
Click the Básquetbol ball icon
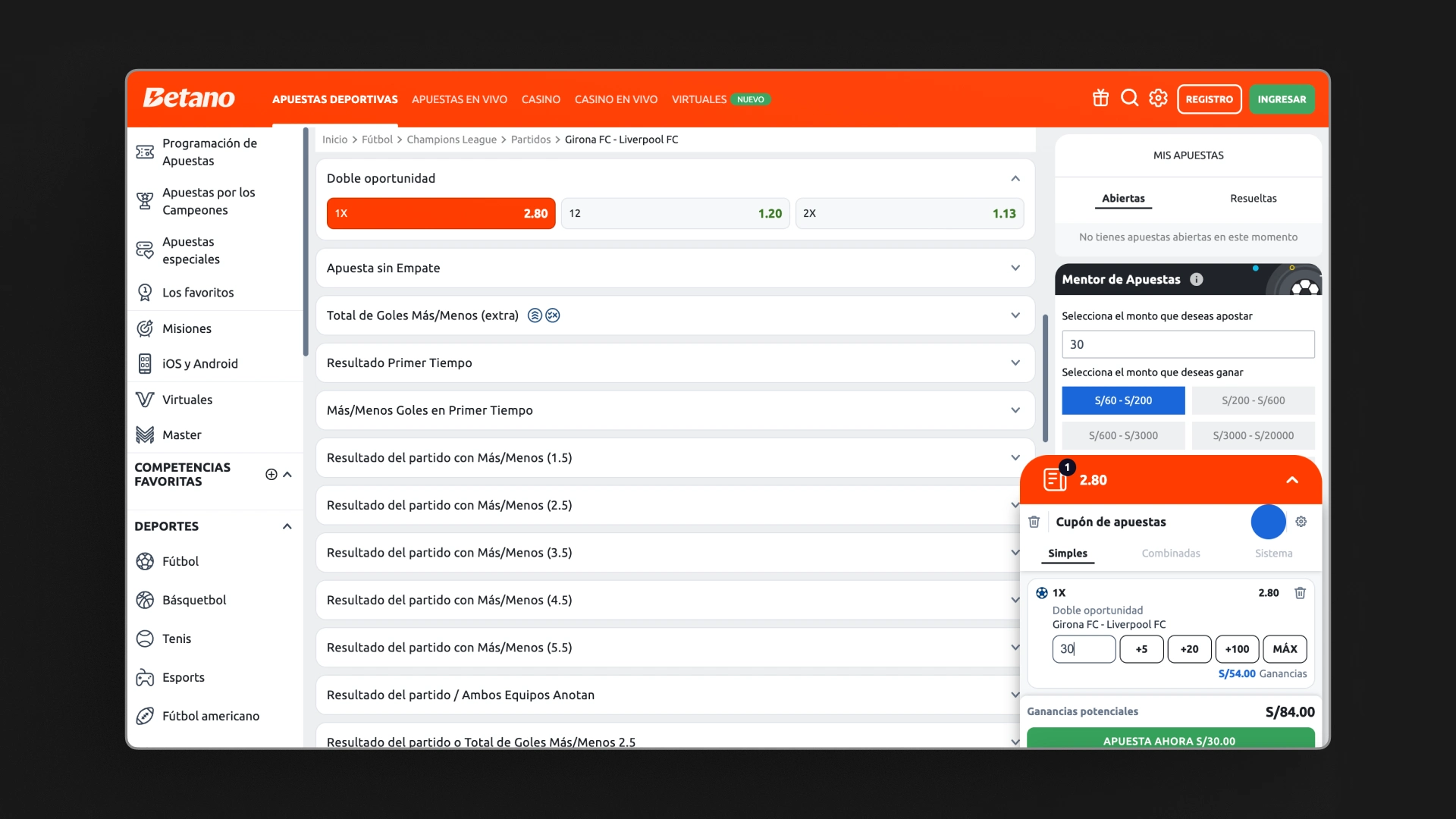[145, 600]
